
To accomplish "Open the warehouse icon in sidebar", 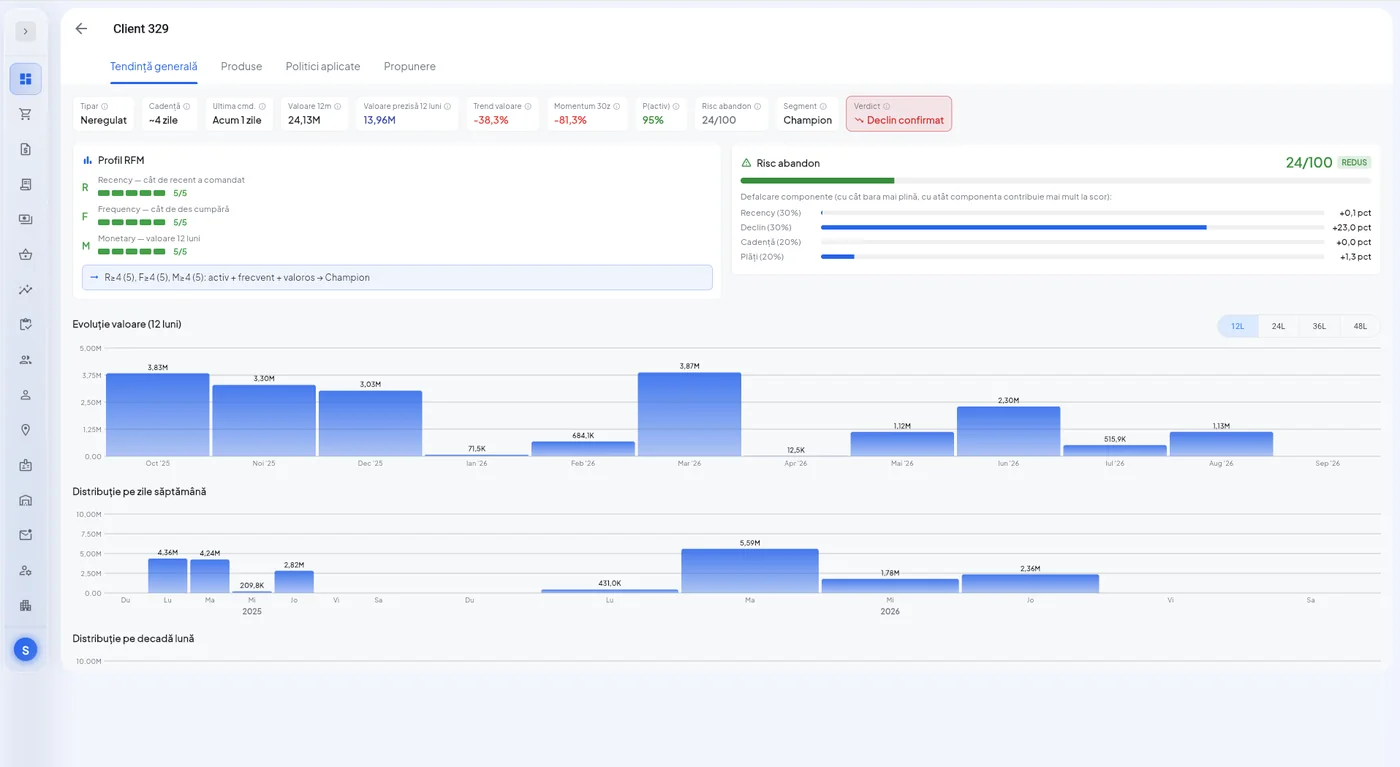I will coord(26,500).
